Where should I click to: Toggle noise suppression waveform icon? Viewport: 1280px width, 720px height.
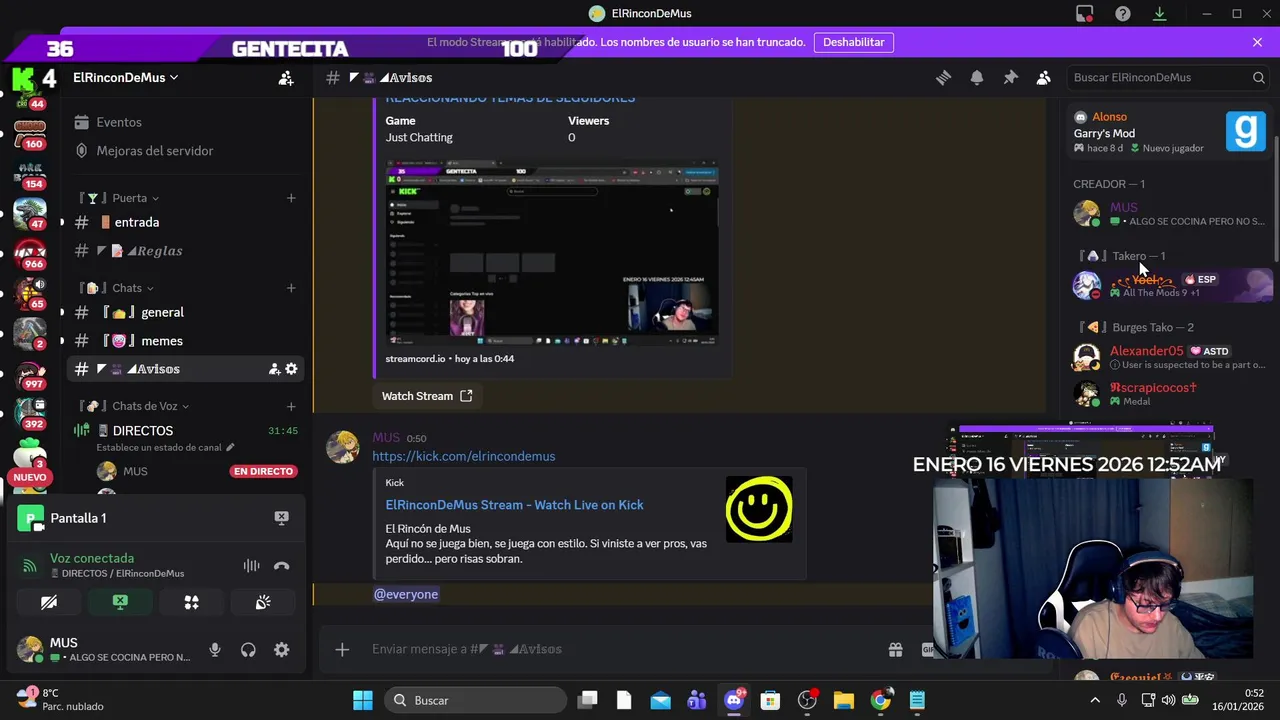(x=251, y=565)
